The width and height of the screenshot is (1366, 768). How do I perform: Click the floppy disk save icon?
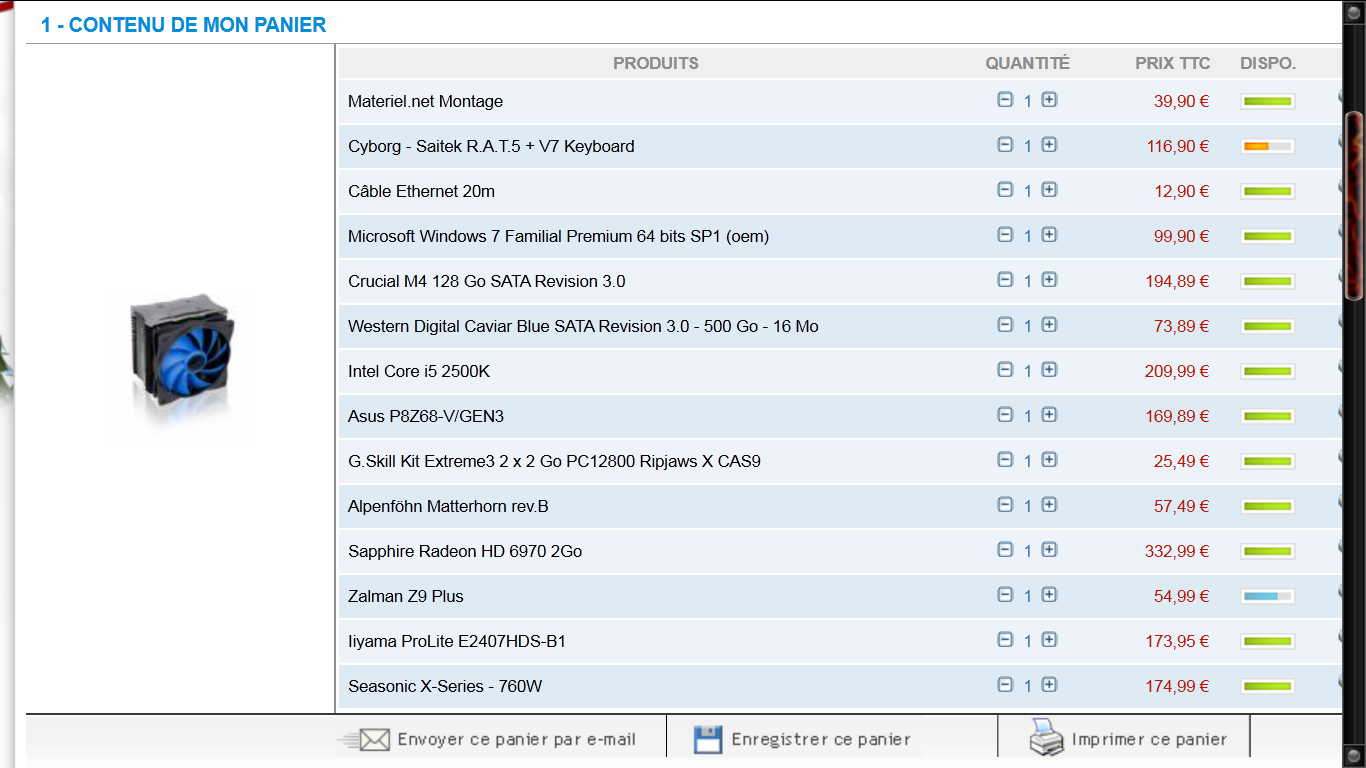tap(708, 740)
